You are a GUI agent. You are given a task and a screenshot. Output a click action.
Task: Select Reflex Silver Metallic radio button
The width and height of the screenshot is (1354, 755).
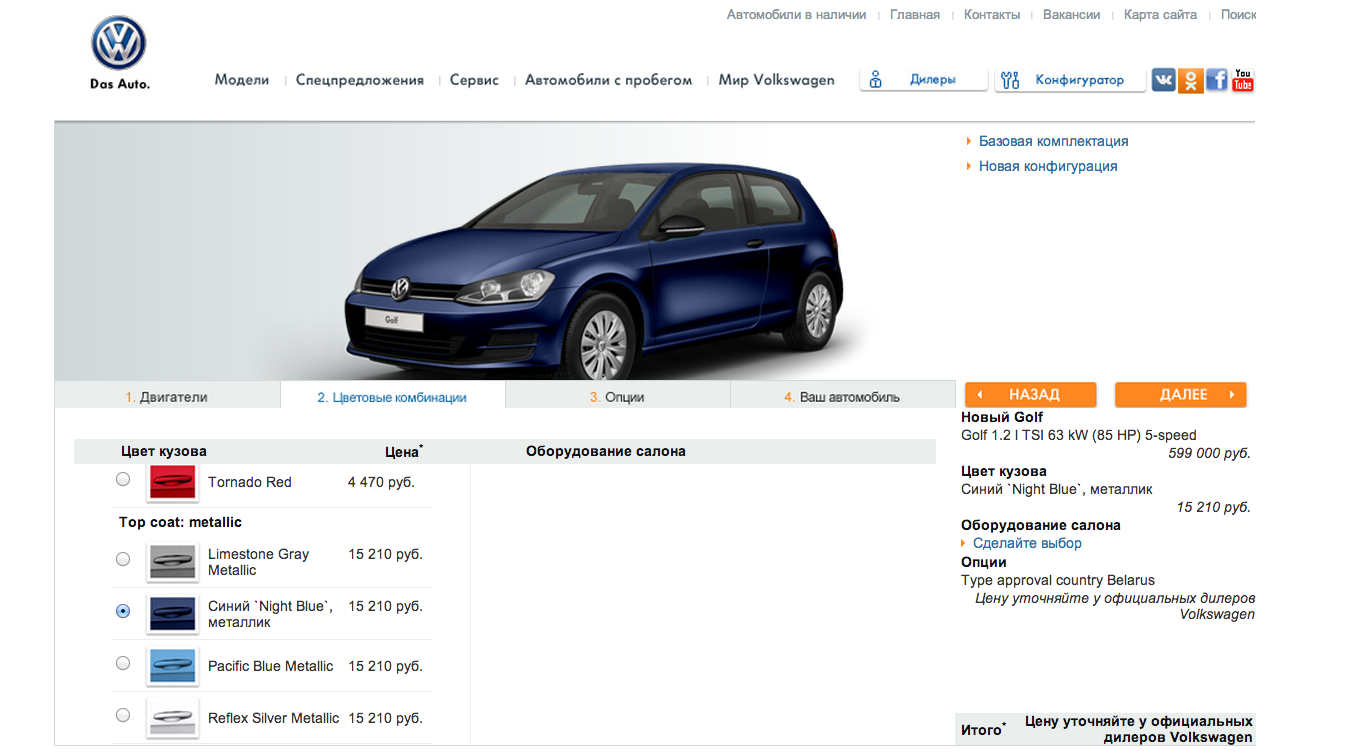(123, 715)
